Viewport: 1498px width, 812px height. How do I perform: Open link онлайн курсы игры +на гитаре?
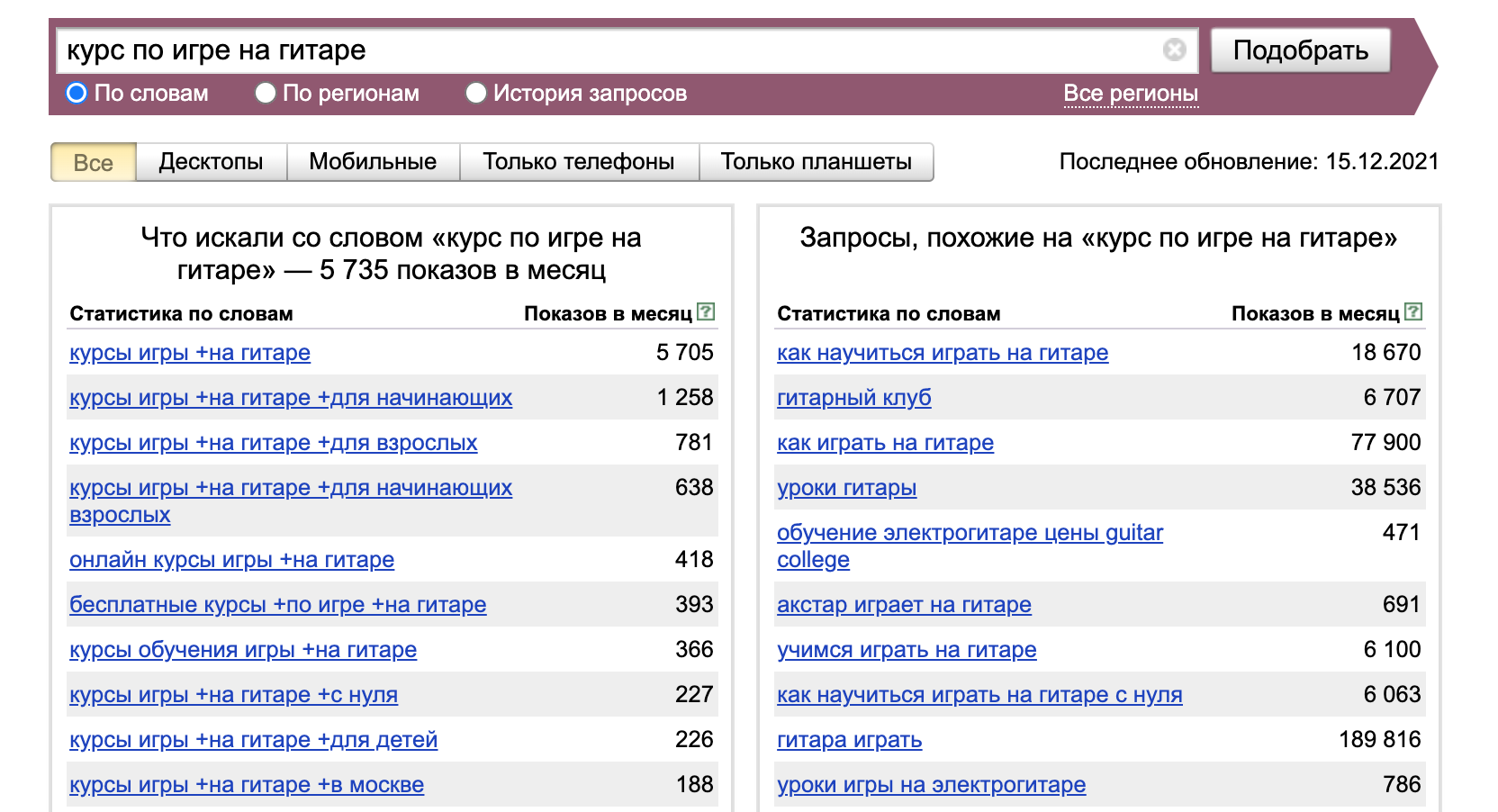pos(232,560)
